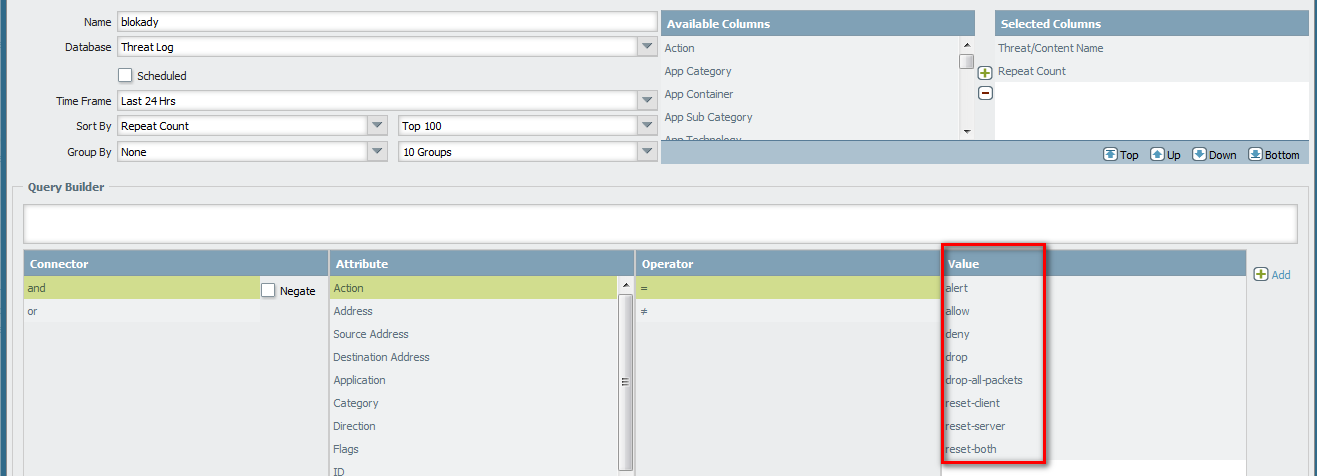Screen dimensions: 1317x476
Task: Select the 'and' connector
Action: [x=142, y=288]
